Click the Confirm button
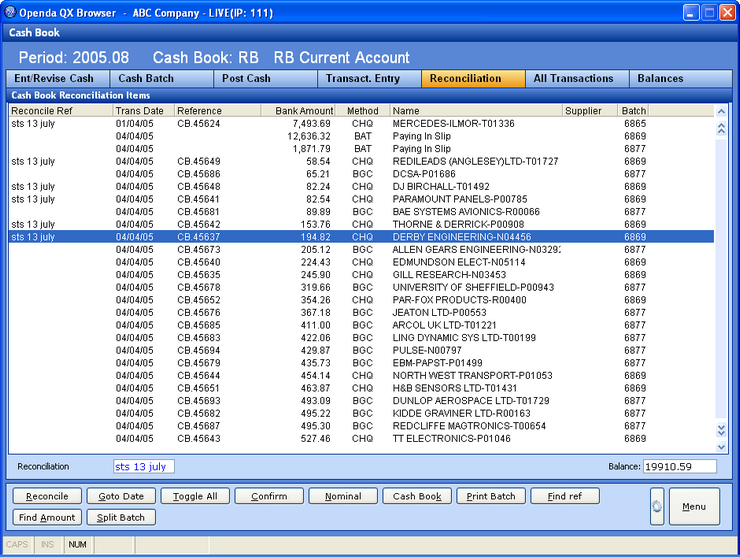This screenshot has height=557, width=740. tap(269, 496)
